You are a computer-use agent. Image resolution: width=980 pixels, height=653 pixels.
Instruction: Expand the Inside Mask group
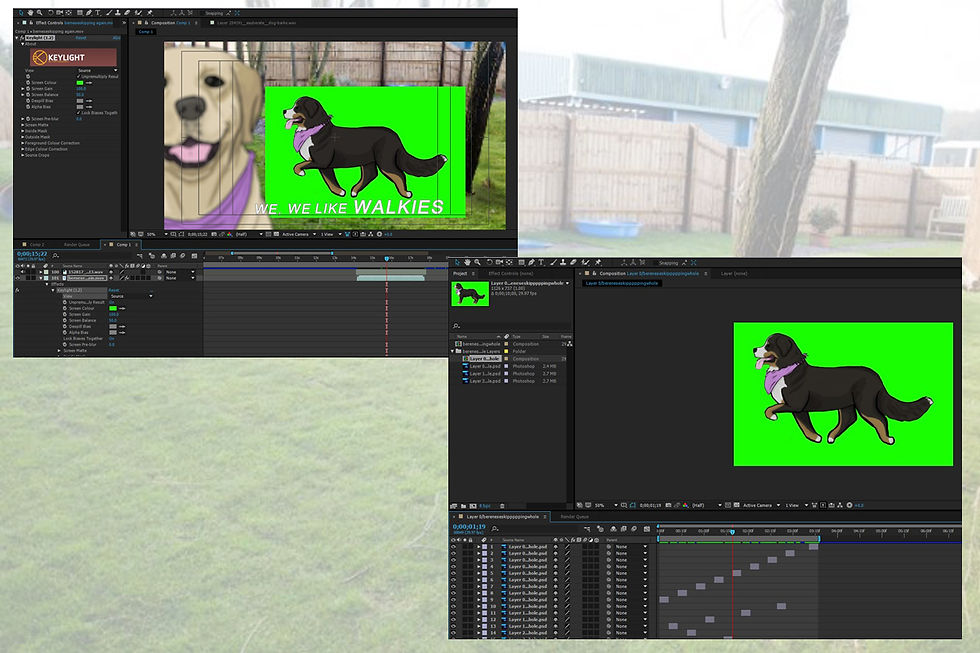point(22,131)
